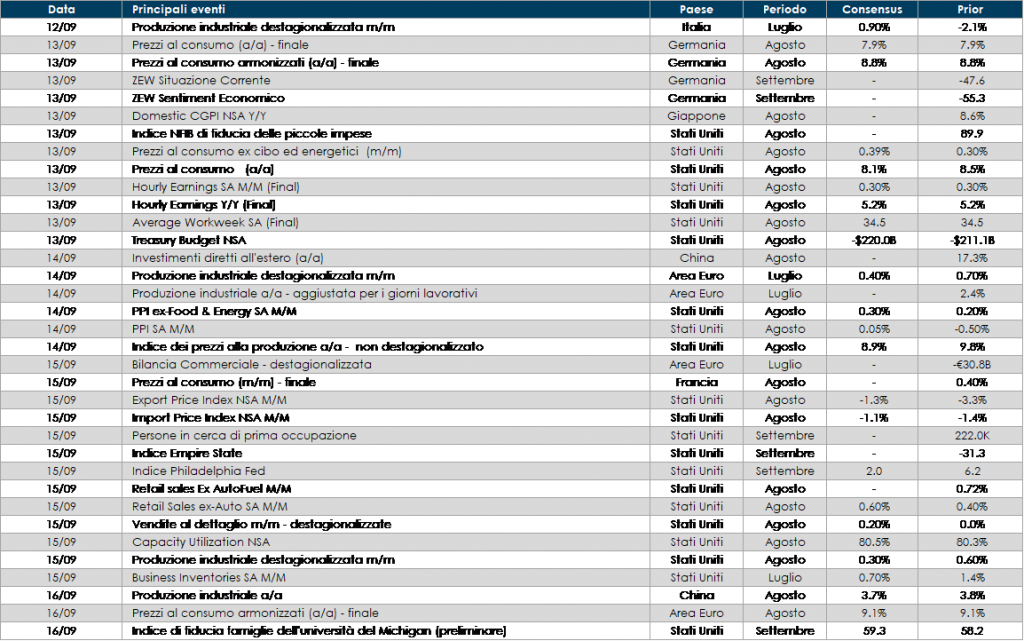Select the 'Periodo' column header

(x=785, y=10)
